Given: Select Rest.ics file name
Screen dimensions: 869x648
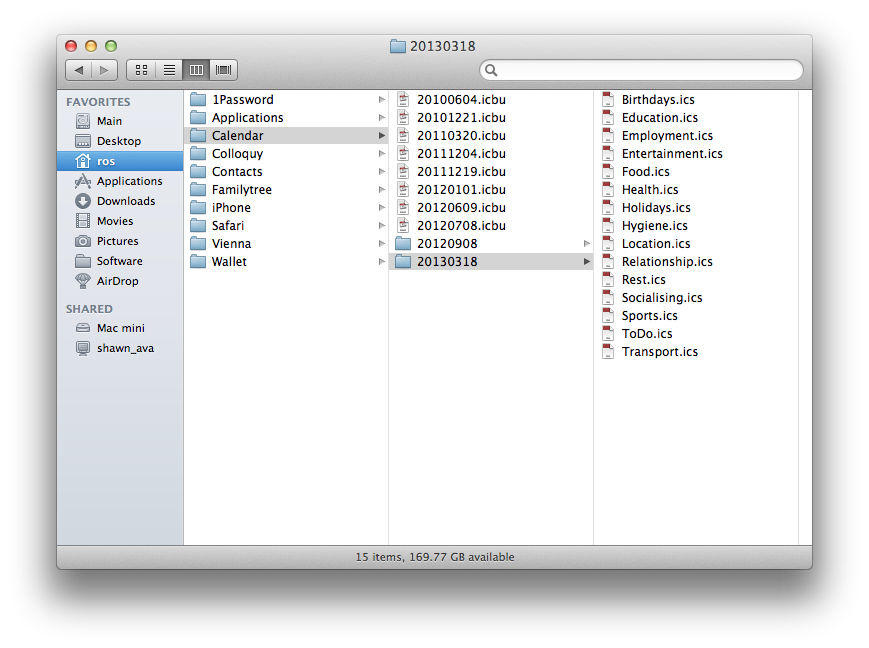Looking at the screenshot, I should coord(643,280).
